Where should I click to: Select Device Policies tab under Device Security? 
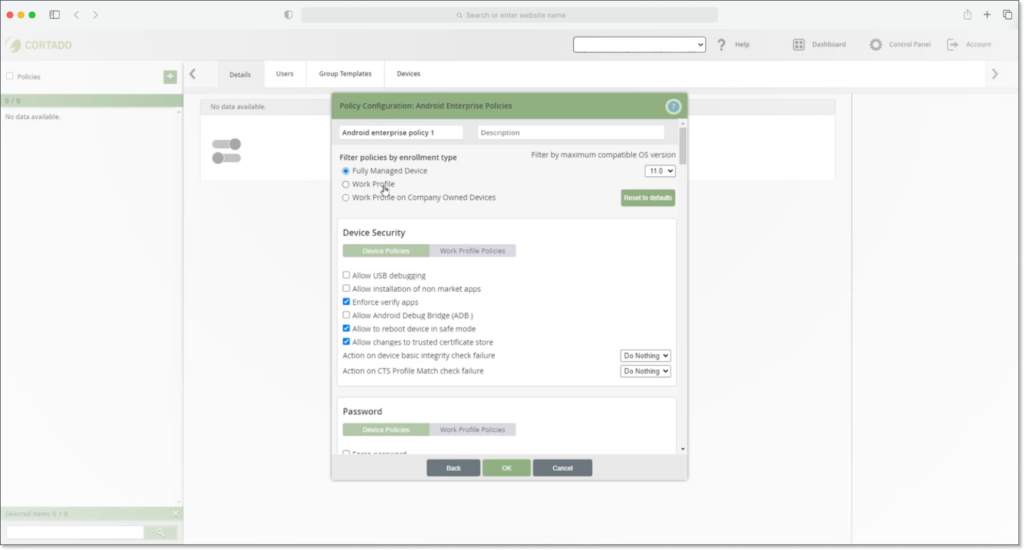[386, 251]
